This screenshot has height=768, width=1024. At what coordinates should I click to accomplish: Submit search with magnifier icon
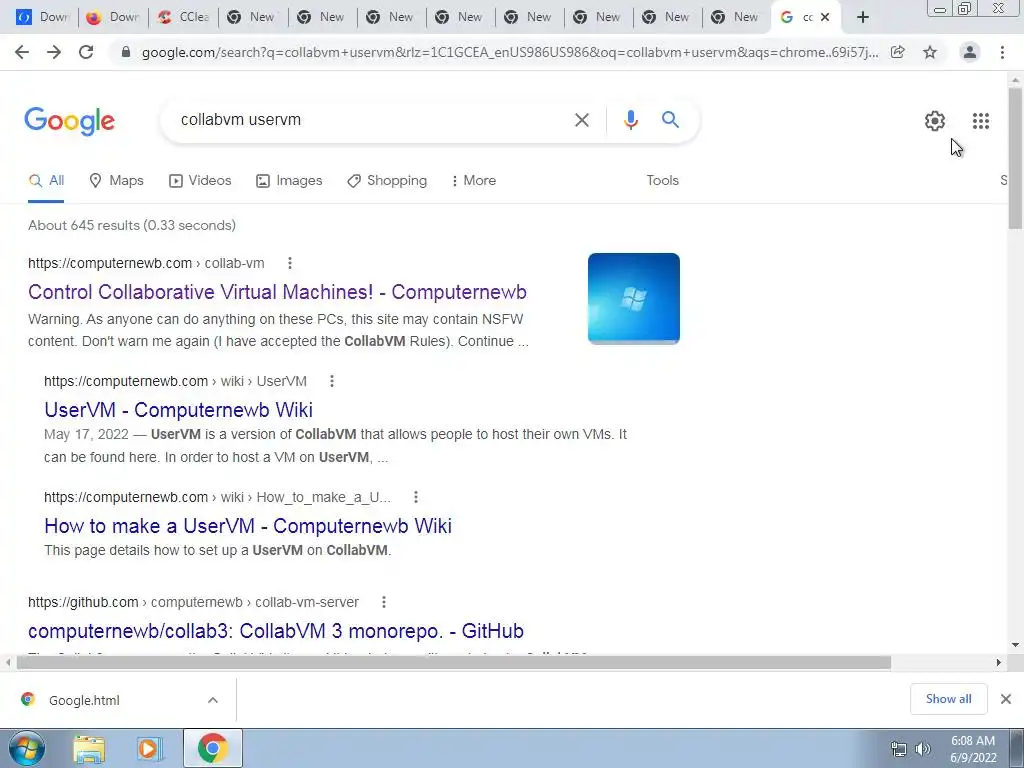(x=670, y=120)
